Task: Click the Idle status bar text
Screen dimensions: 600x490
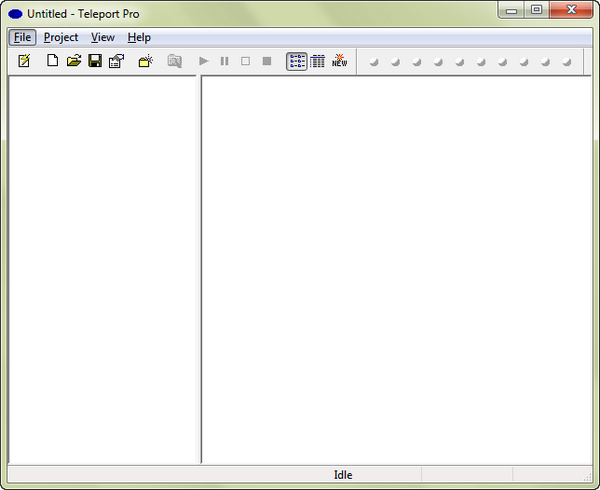Action: [343, 475]
